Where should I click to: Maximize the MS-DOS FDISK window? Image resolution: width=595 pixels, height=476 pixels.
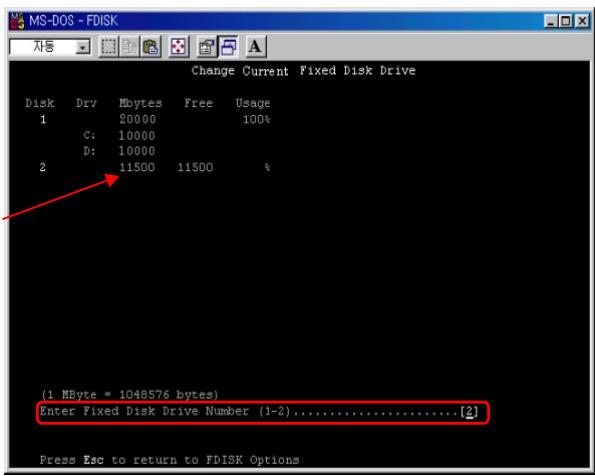[565, 21]
